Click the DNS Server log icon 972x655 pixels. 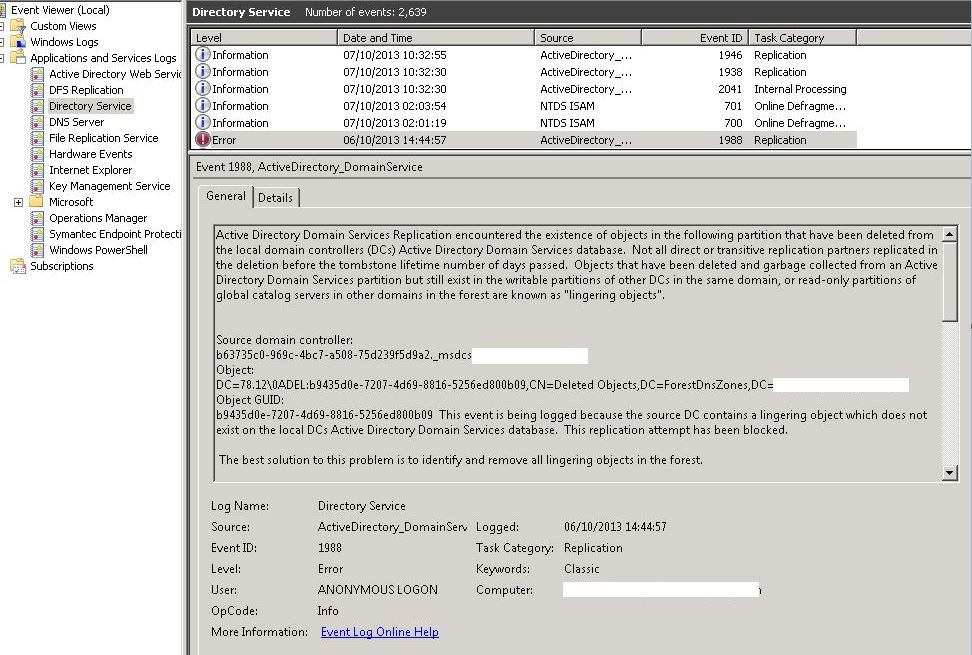[37, 122]
